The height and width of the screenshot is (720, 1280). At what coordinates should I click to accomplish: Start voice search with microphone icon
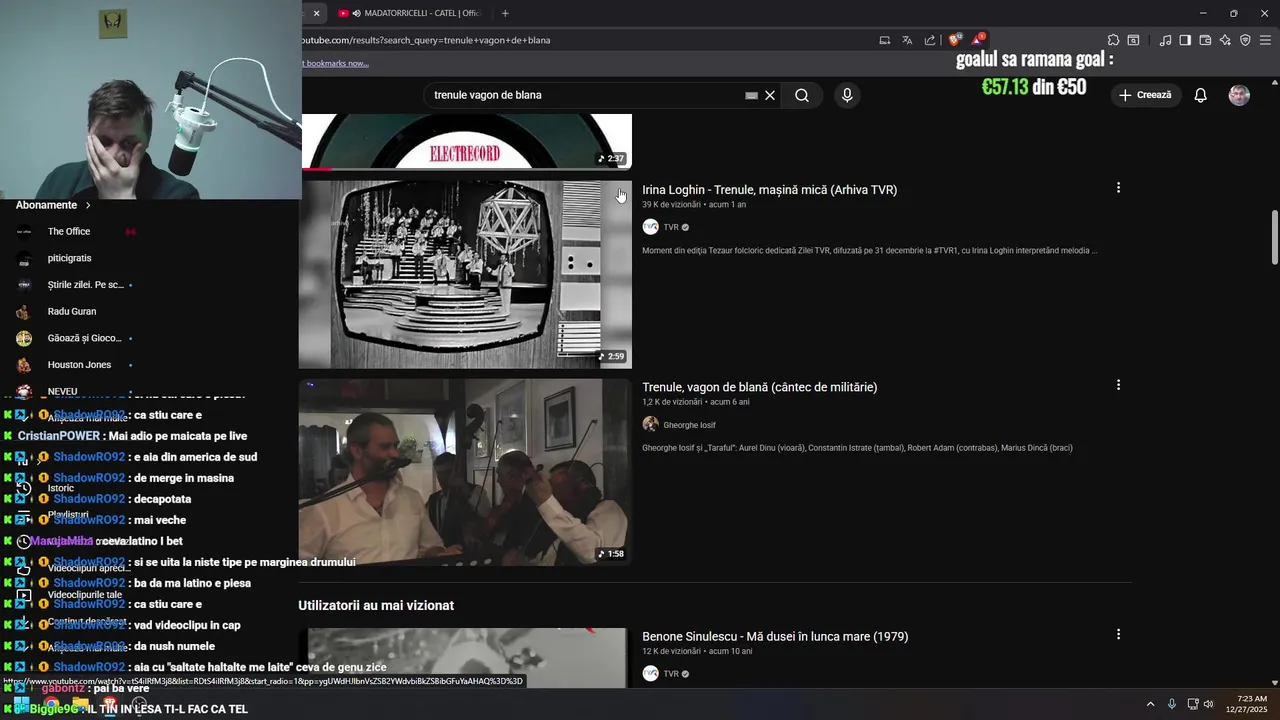(x=847, y=95)
